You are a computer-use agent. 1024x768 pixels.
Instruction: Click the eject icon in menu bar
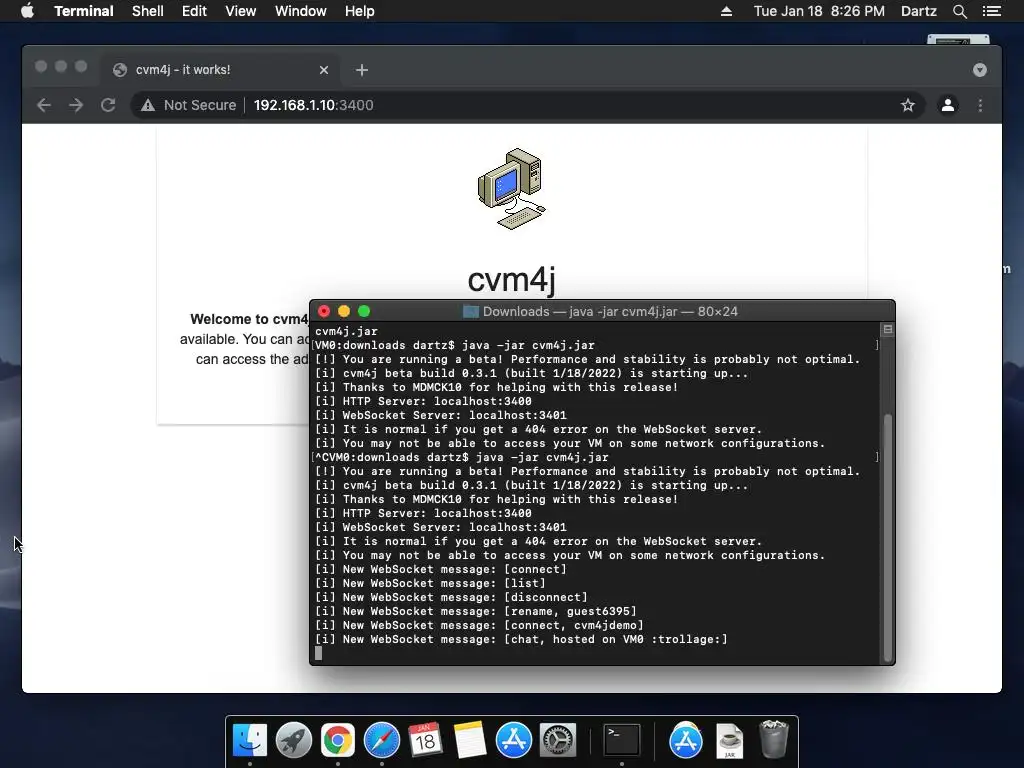[726, 11]
